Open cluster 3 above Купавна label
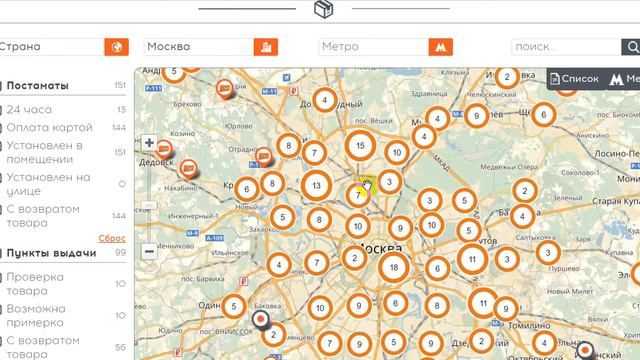Image resolution: width=640 pixels, height=360 pixels. click(548, 253)
